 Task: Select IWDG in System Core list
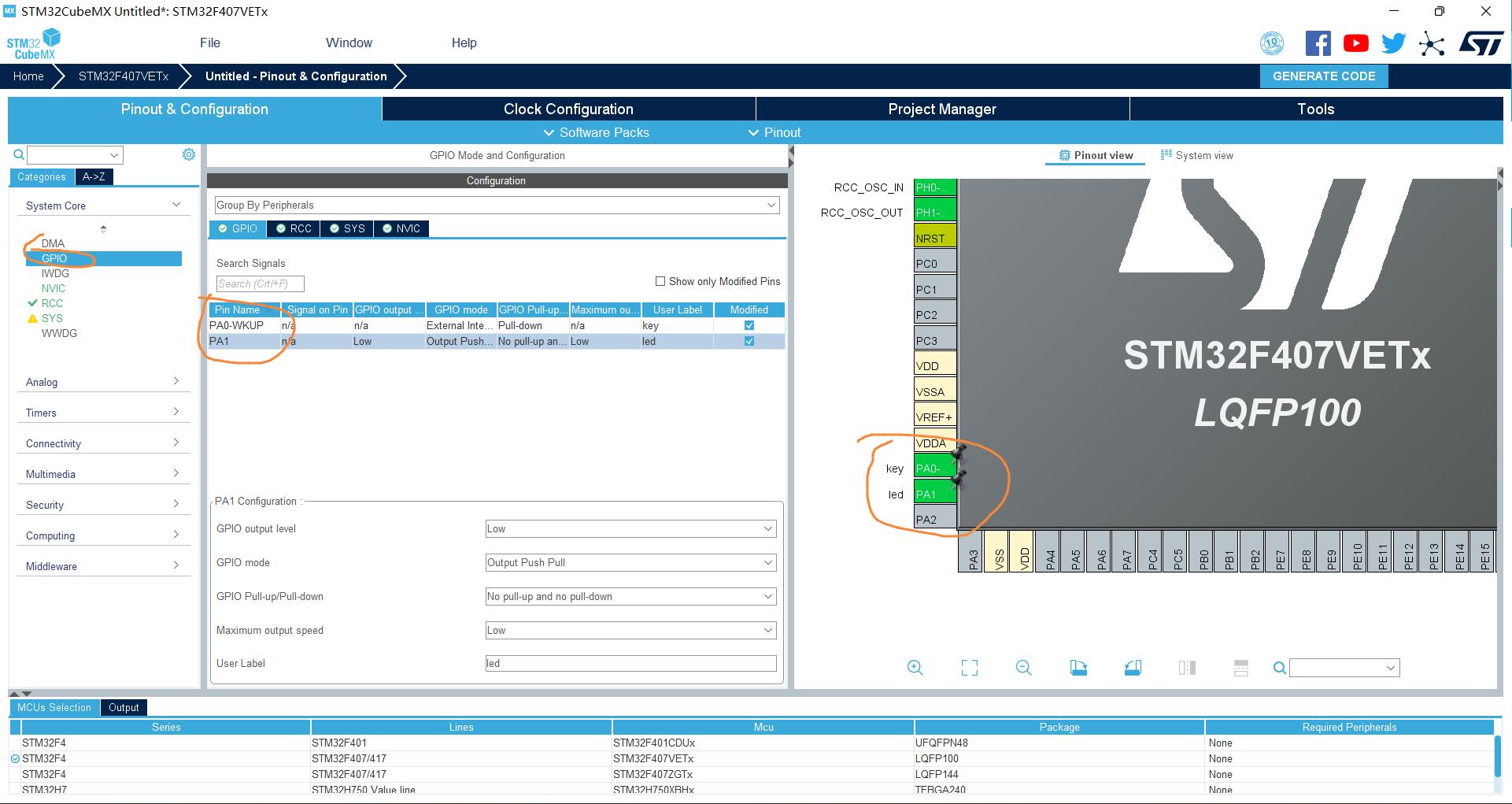55,273
